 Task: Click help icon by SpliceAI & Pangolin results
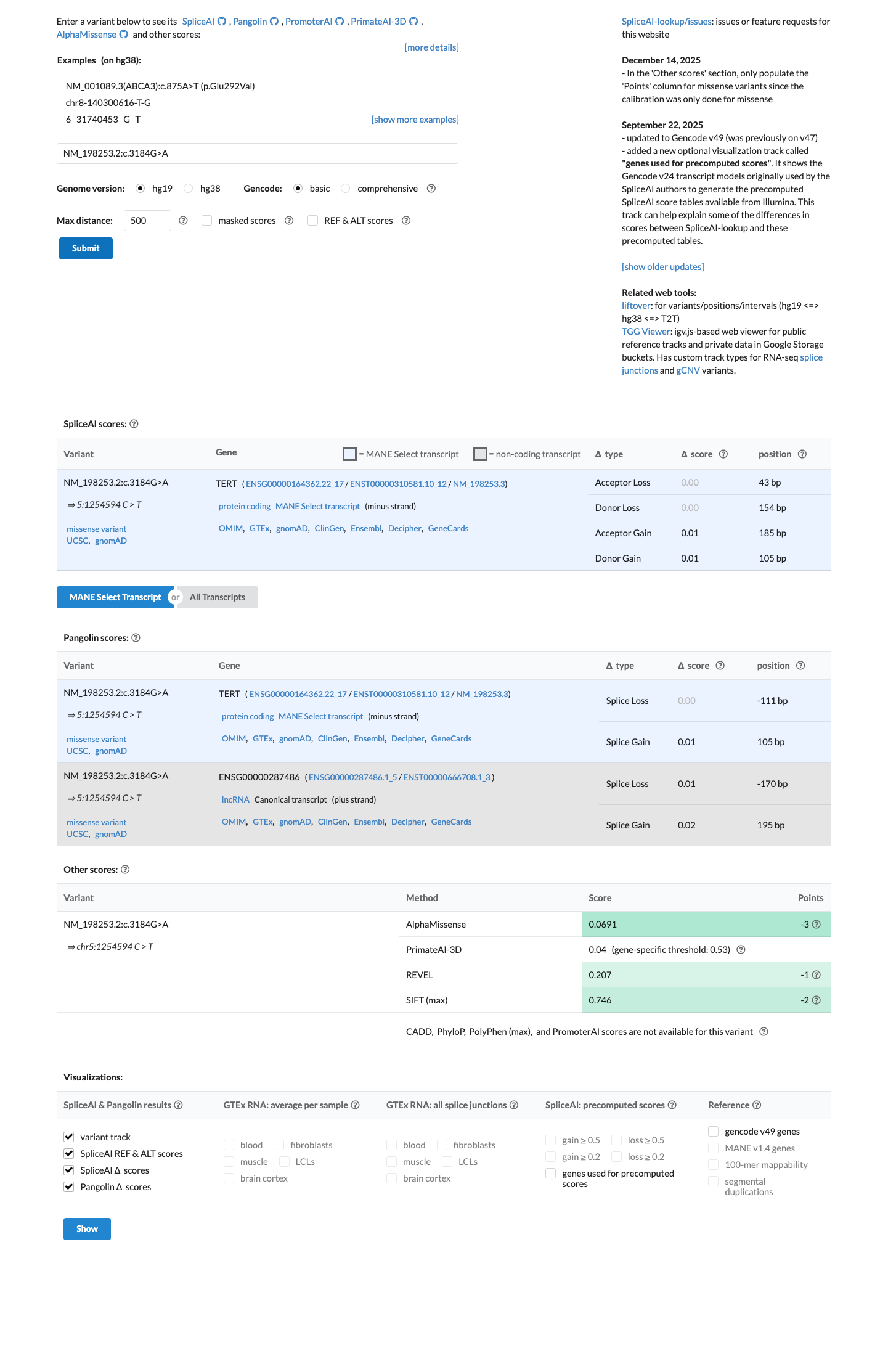pos(178,1105)
